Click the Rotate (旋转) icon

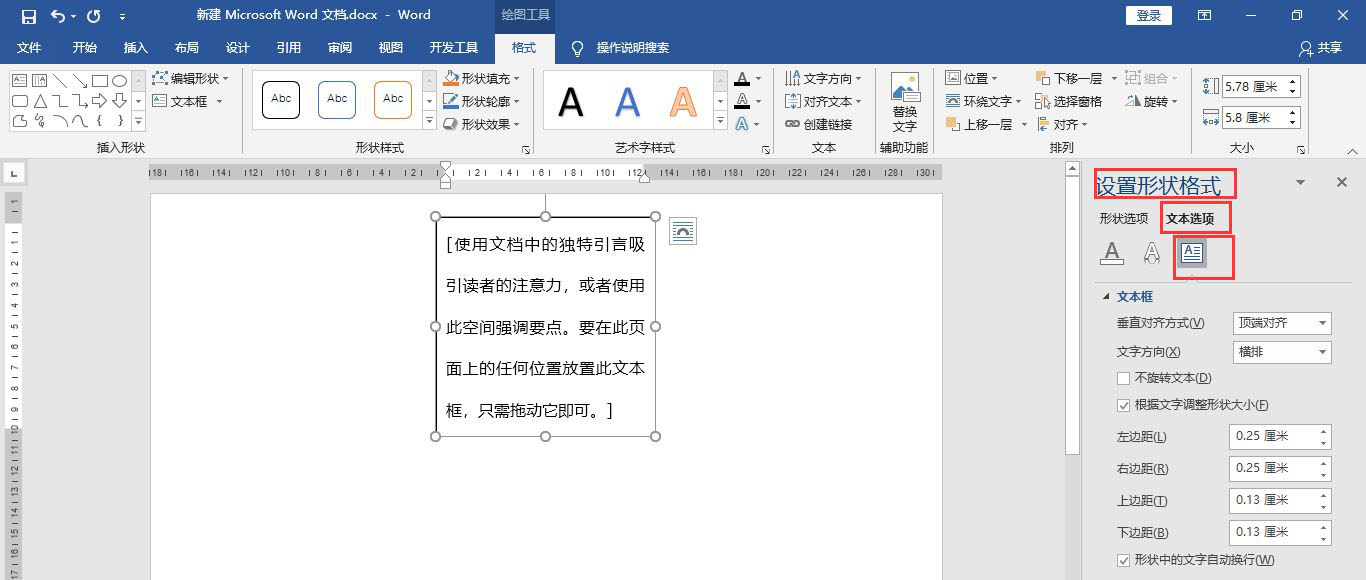coord(1146,100)
